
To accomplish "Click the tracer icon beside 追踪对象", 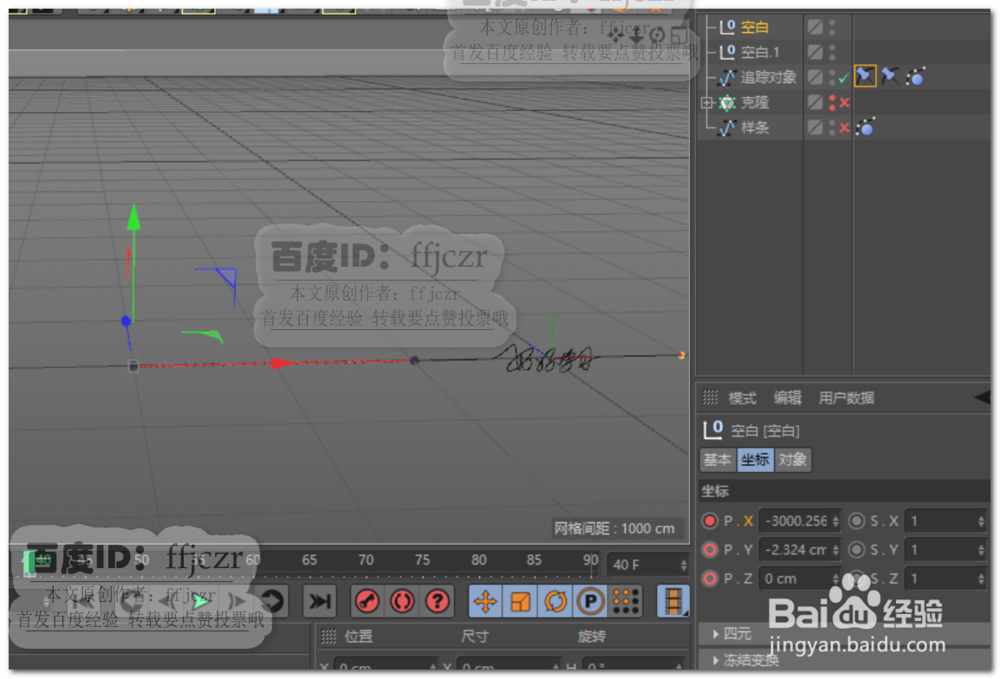I will 726,77.
